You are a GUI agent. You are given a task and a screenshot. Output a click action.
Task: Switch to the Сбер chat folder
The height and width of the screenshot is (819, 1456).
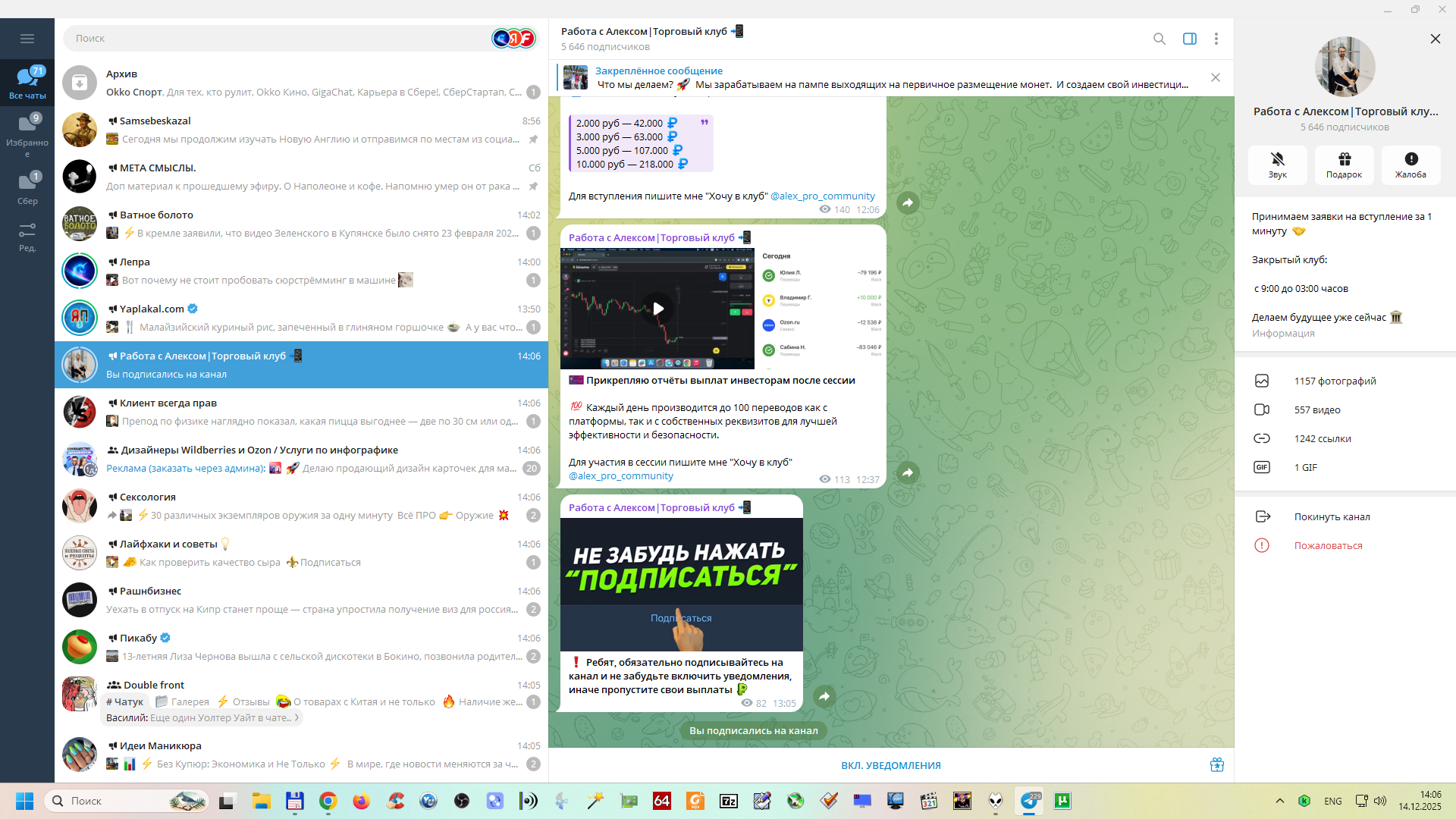pyautogui.click(x=27, y=188)
